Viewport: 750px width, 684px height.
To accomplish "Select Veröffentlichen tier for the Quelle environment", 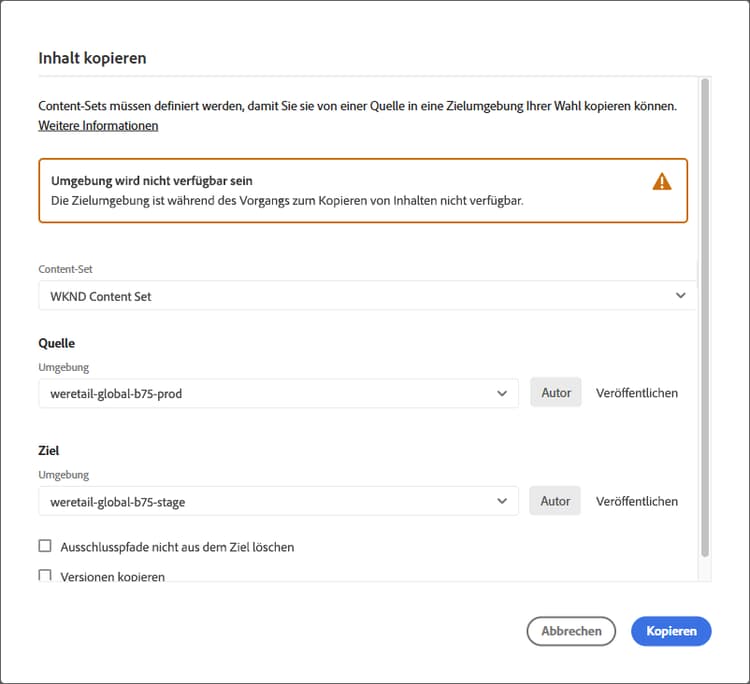I will coord(637,393).
